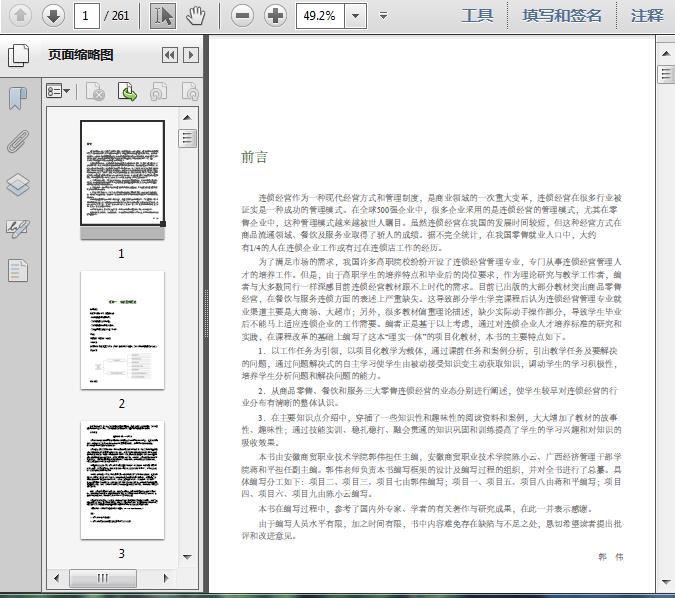The width and height of the screenshot is (675, 598).
Task: Click the '/ 261' total page count
Action: pos(117,16)
